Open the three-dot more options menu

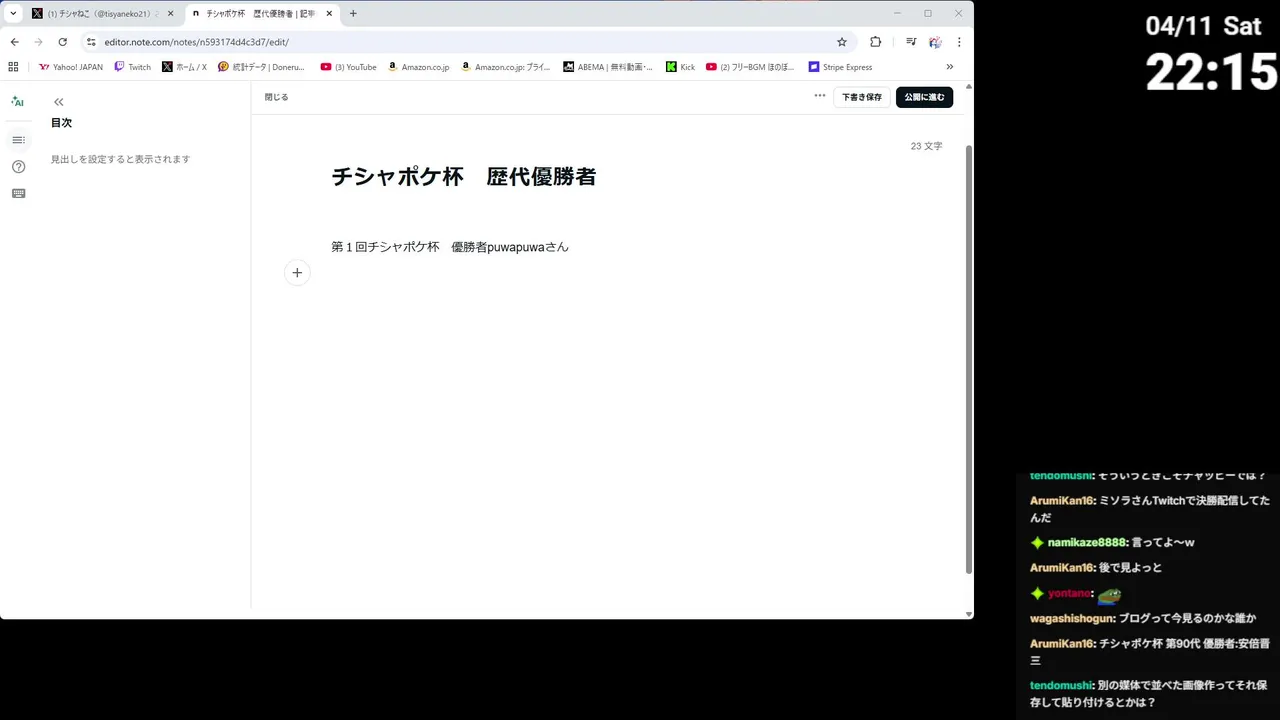coord(820,96)
